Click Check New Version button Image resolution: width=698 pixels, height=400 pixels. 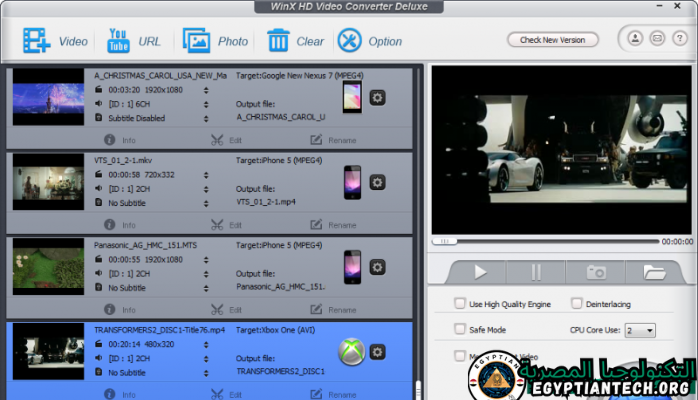552,40
